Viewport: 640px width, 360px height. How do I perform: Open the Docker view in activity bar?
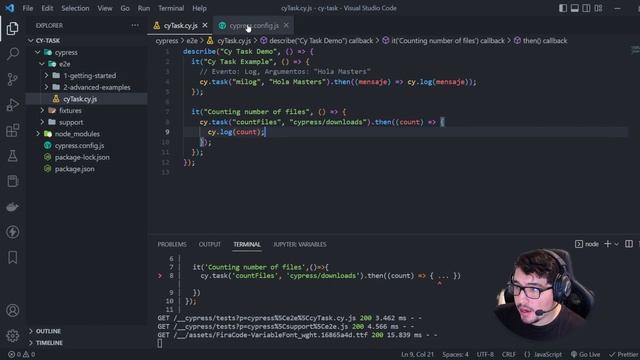[x=12, y=207]
